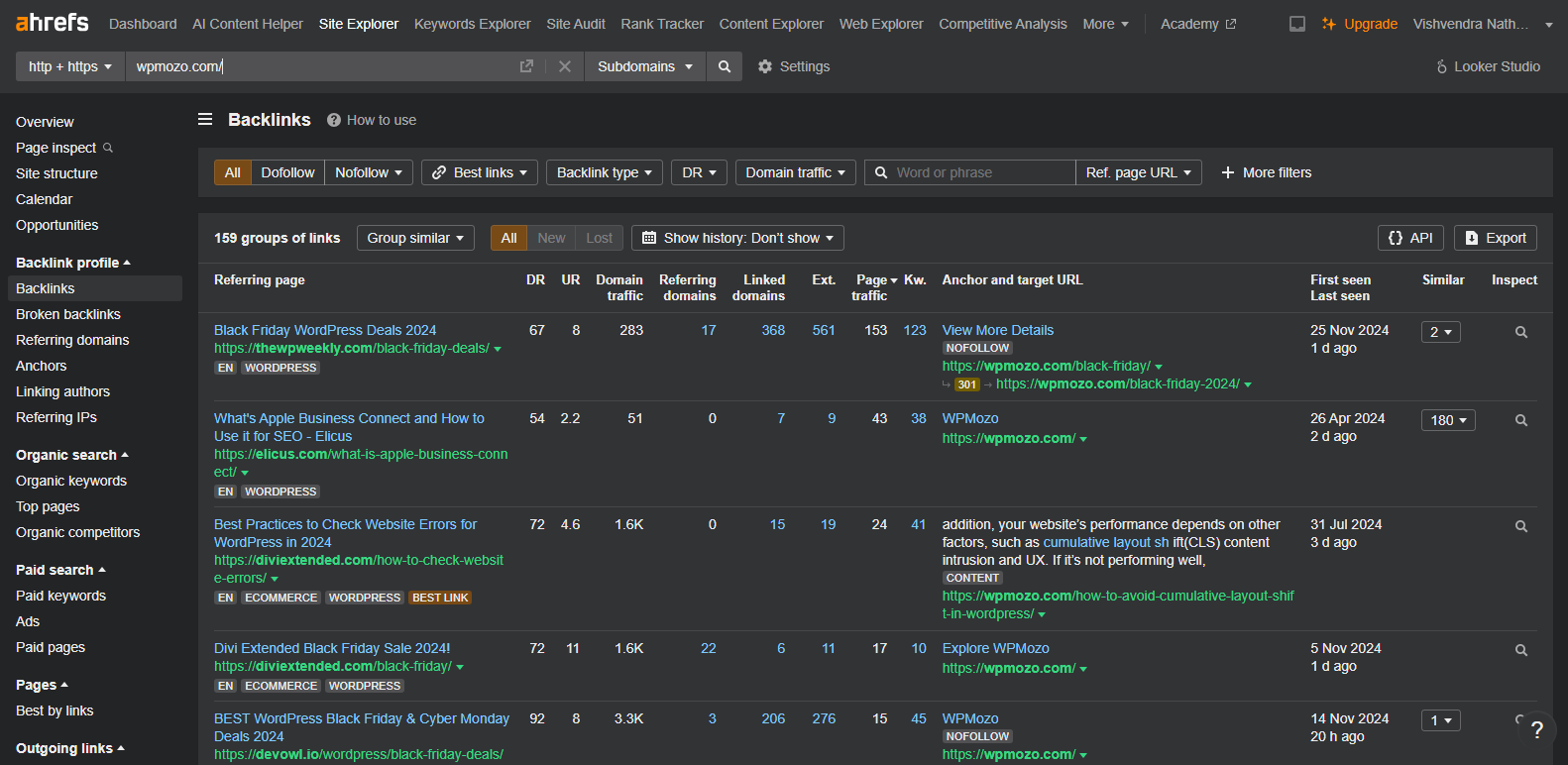The image size is (1568, 765).
Task: Open Rank Tracker
Action: 662,24
